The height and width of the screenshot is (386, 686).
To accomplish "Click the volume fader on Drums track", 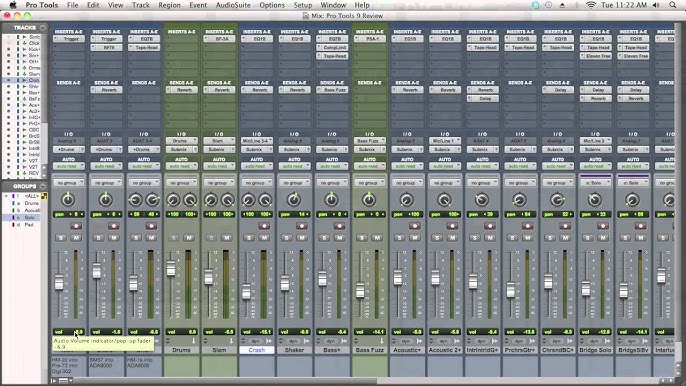I will pyautogui.click(x=171, y=268).
